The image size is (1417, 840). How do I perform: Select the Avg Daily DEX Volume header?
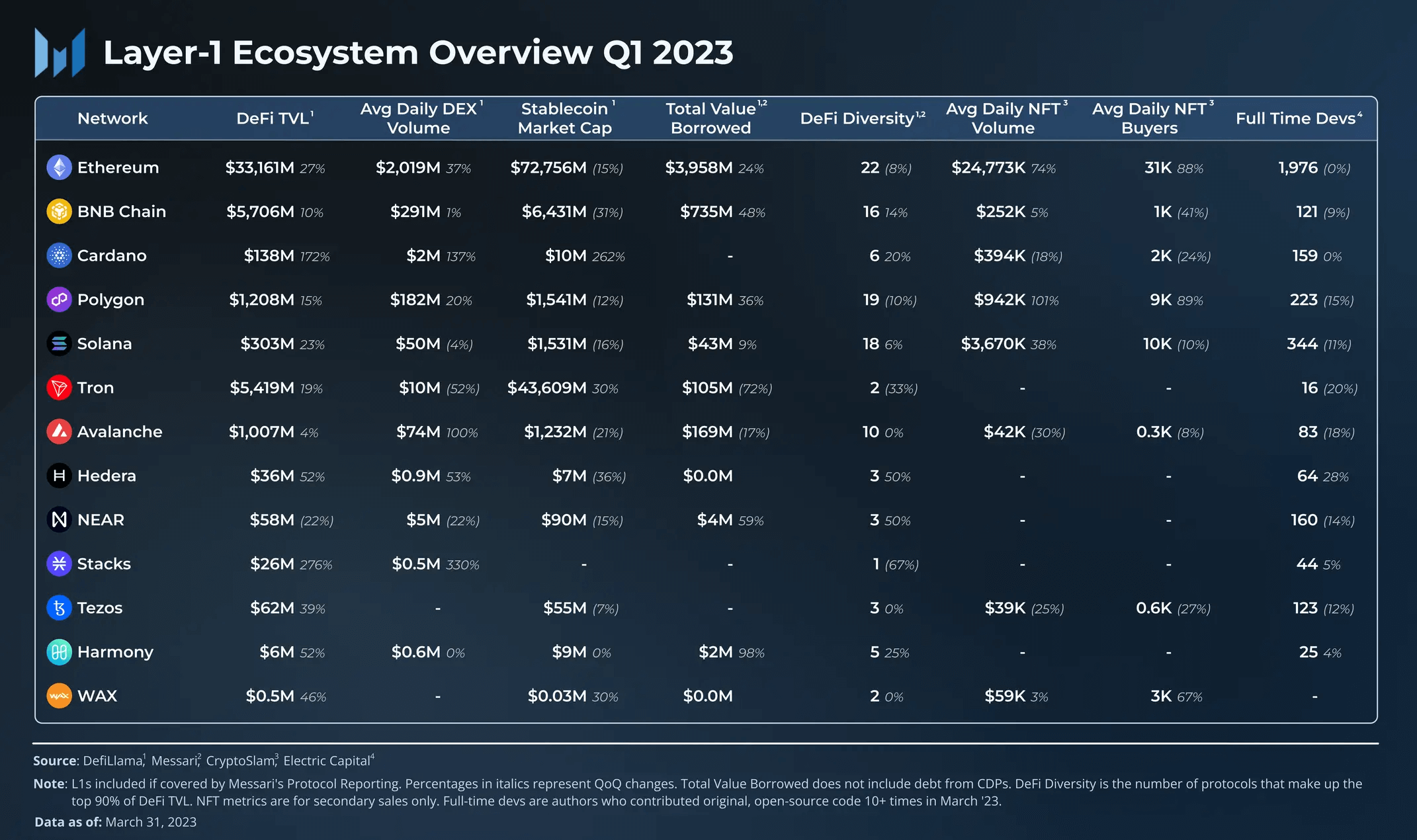[421, 118]
